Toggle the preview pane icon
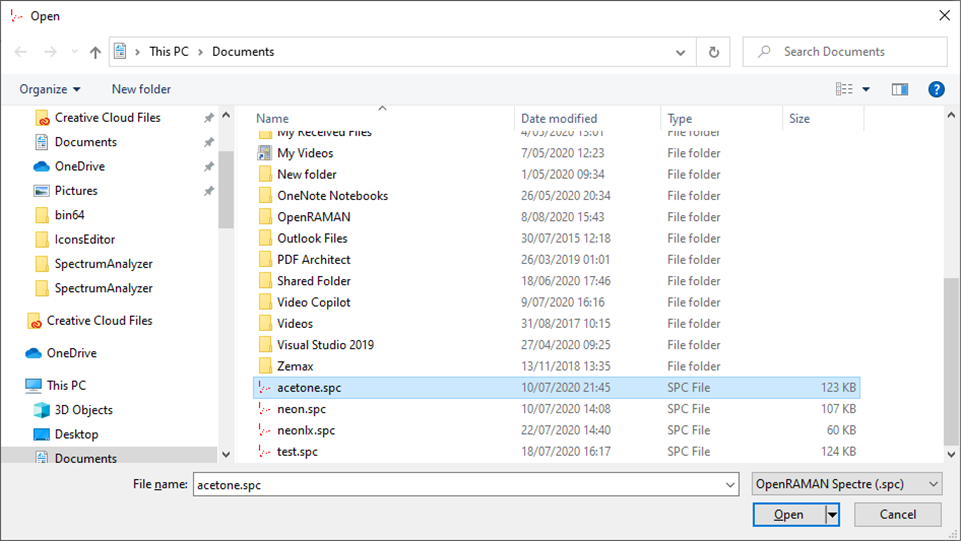The image size is (961, 541). pos(900,89)
